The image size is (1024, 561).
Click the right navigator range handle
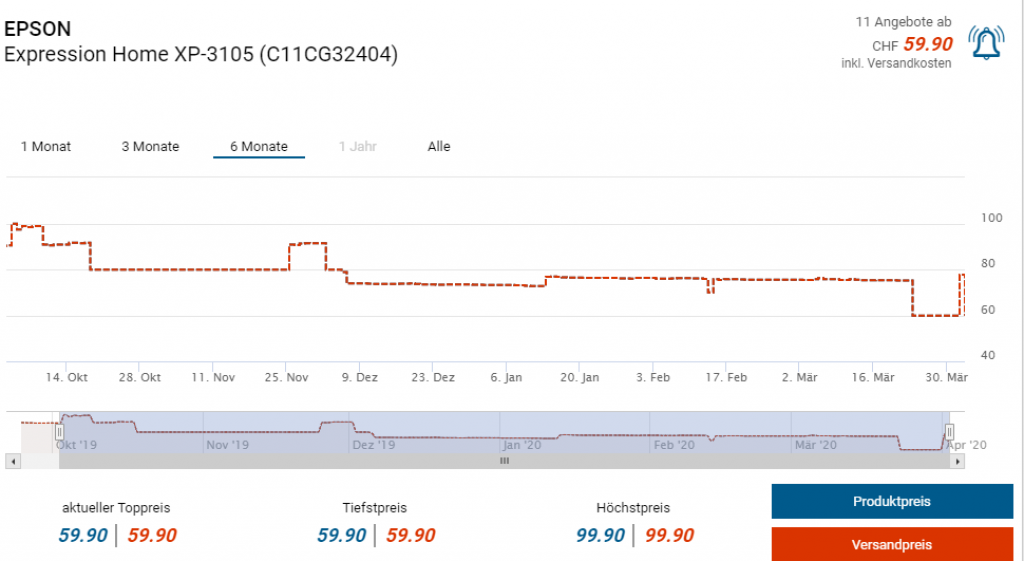[x=950, y=432]
